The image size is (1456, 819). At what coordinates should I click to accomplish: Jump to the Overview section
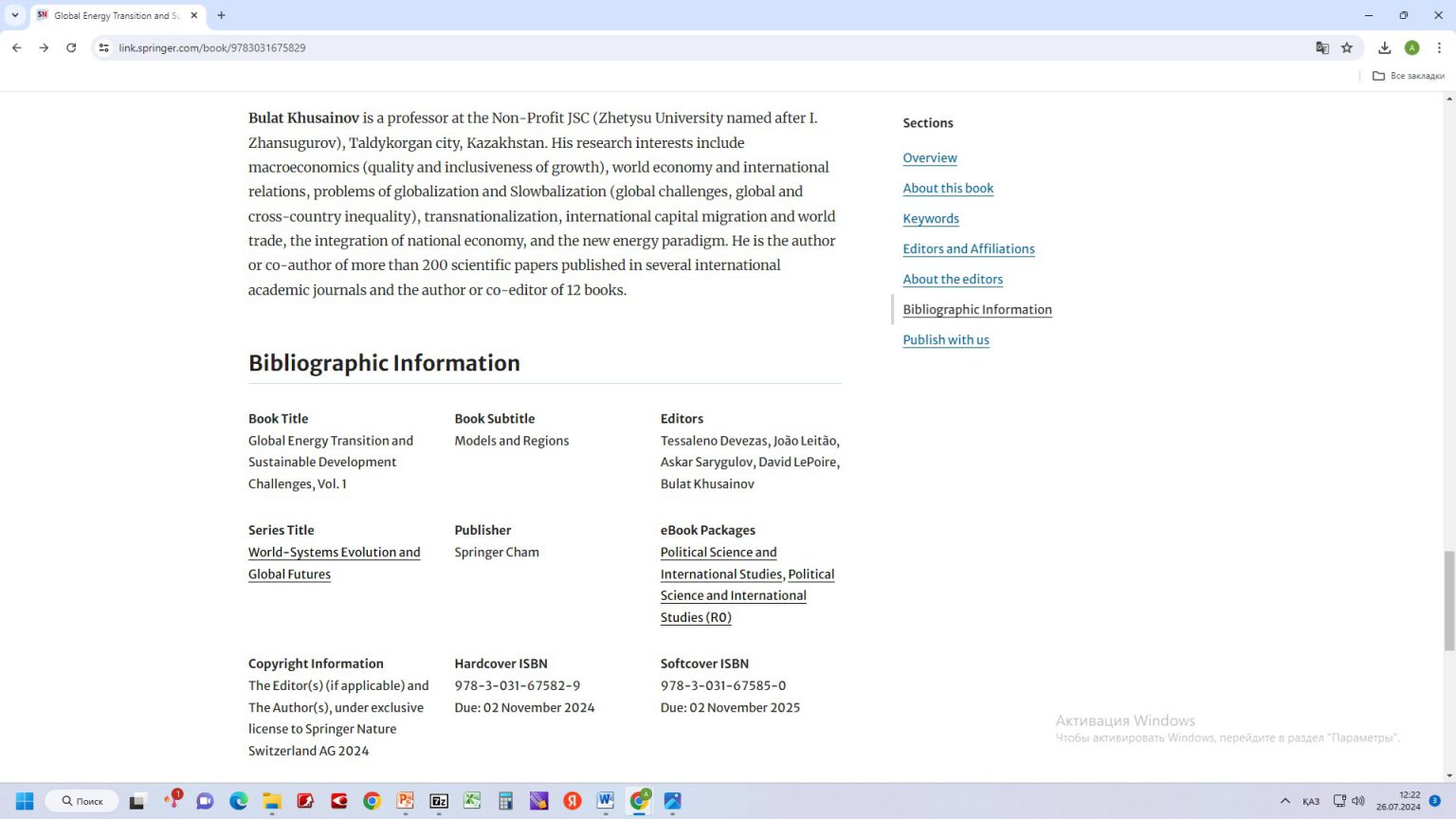929,158
